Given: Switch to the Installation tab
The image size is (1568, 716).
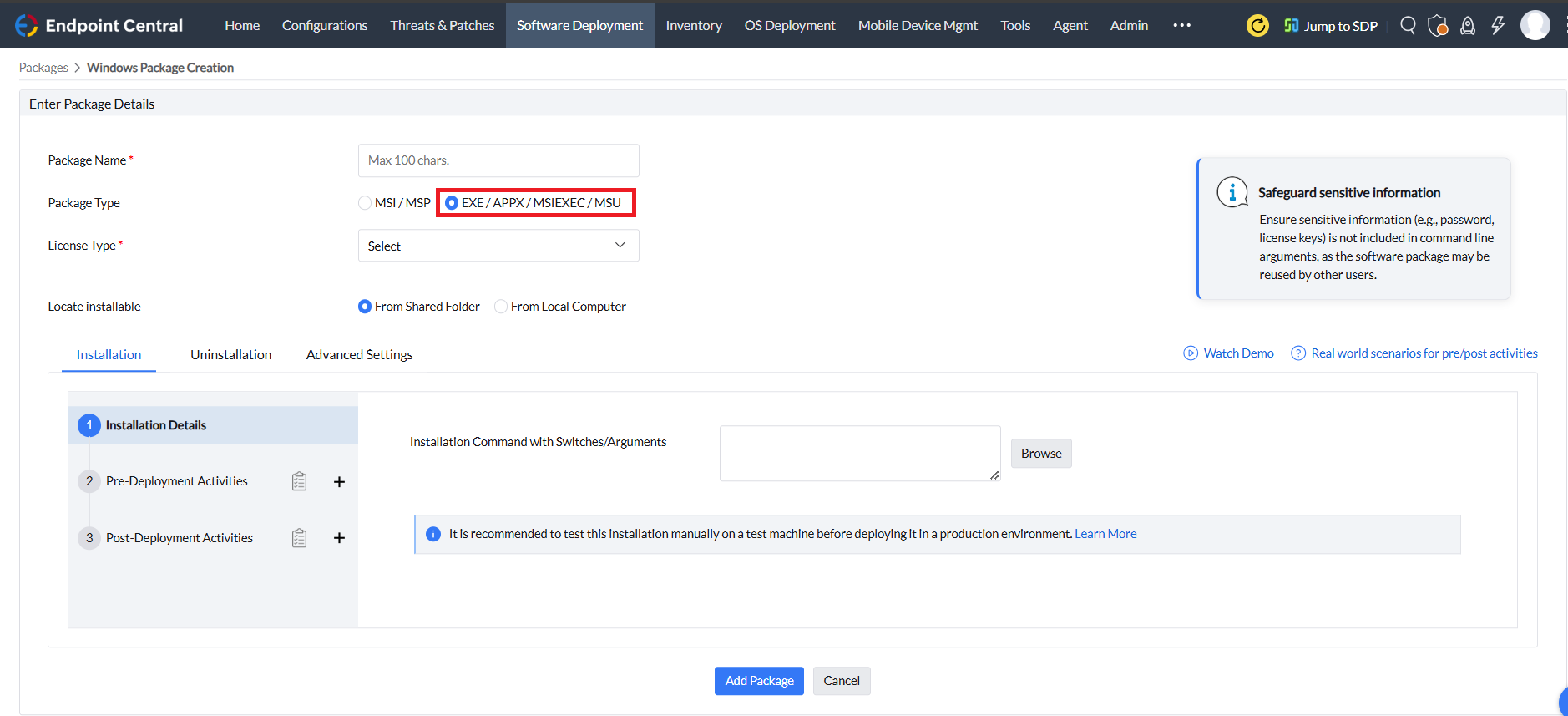Looking at the screenshot, I should 109,355.
